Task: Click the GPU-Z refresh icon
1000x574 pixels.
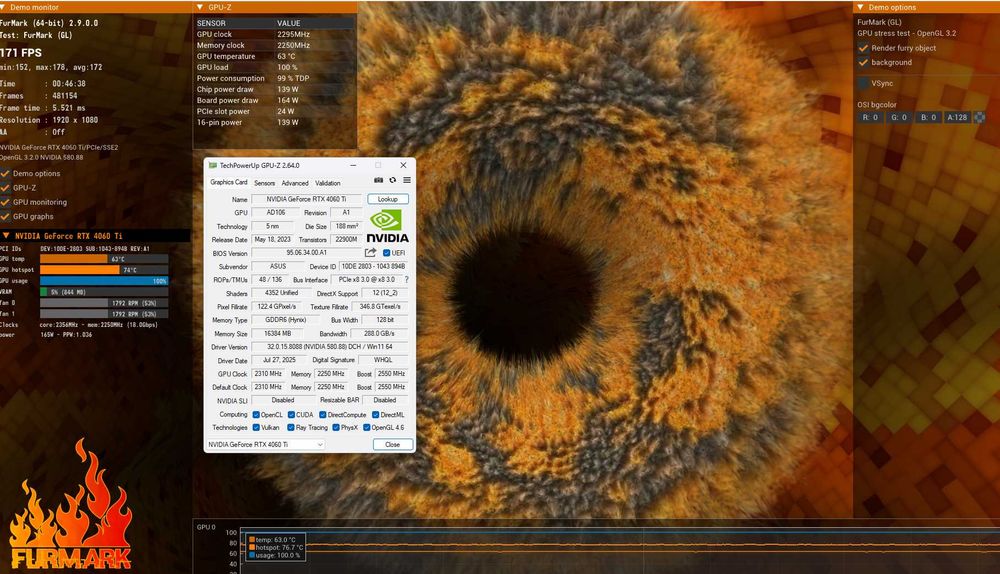Action: tap(393, 180)
